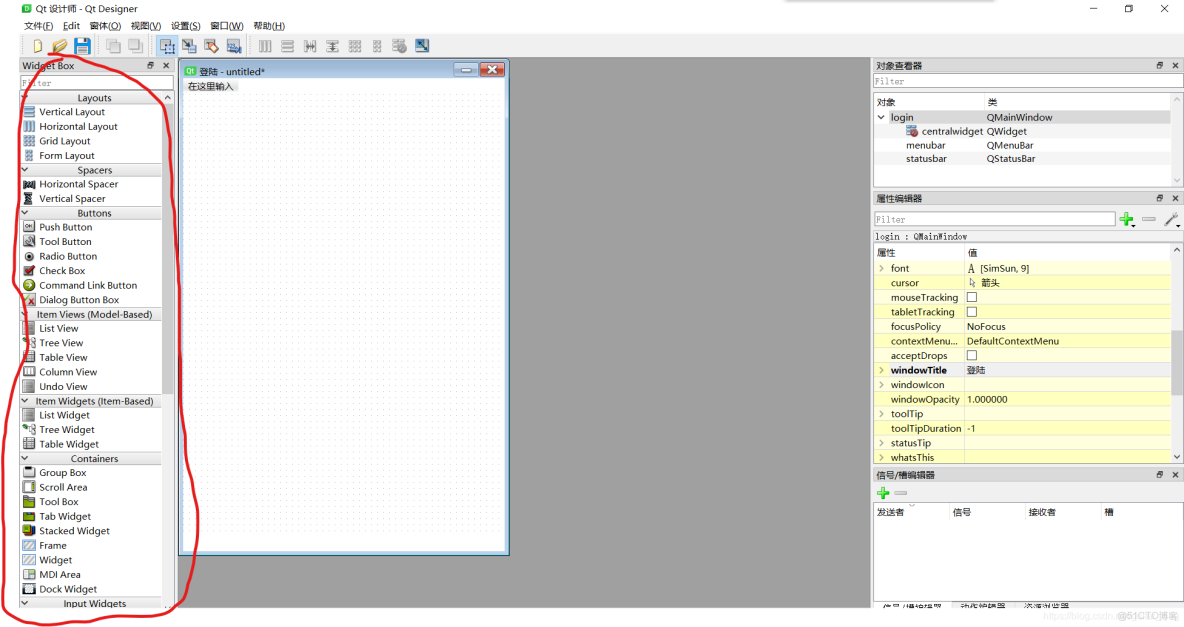Check the acceptDrops property checkbox
Screen dimensions: 1184x627
click(972, 355)
